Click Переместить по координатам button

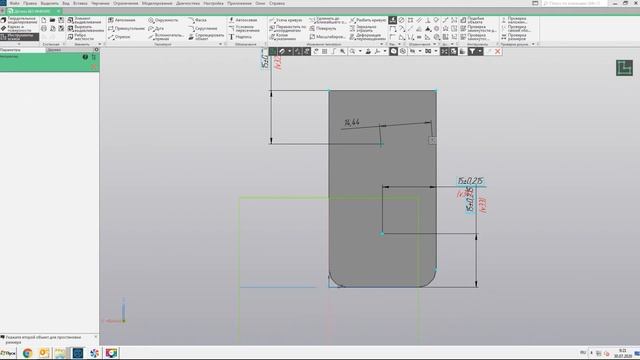288,29
